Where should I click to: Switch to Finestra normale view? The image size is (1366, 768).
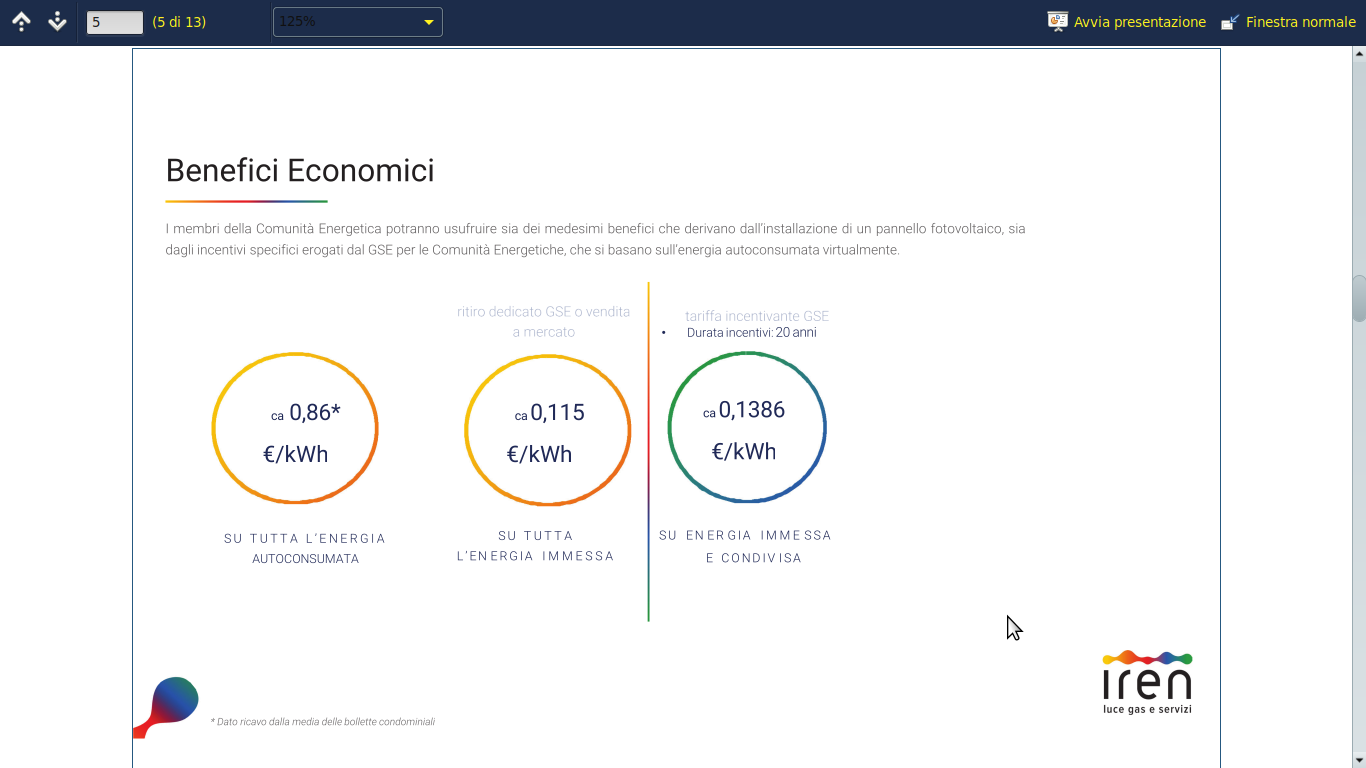(x=1300, y=22)
